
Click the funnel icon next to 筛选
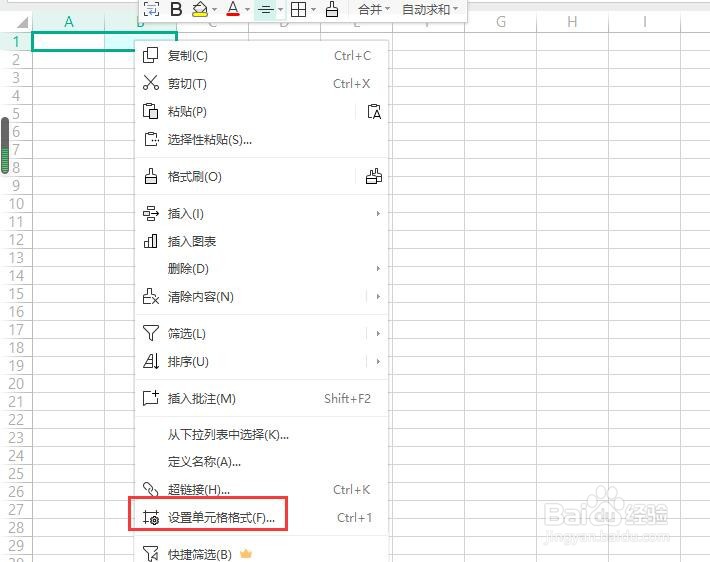click(x=151, y=333)
